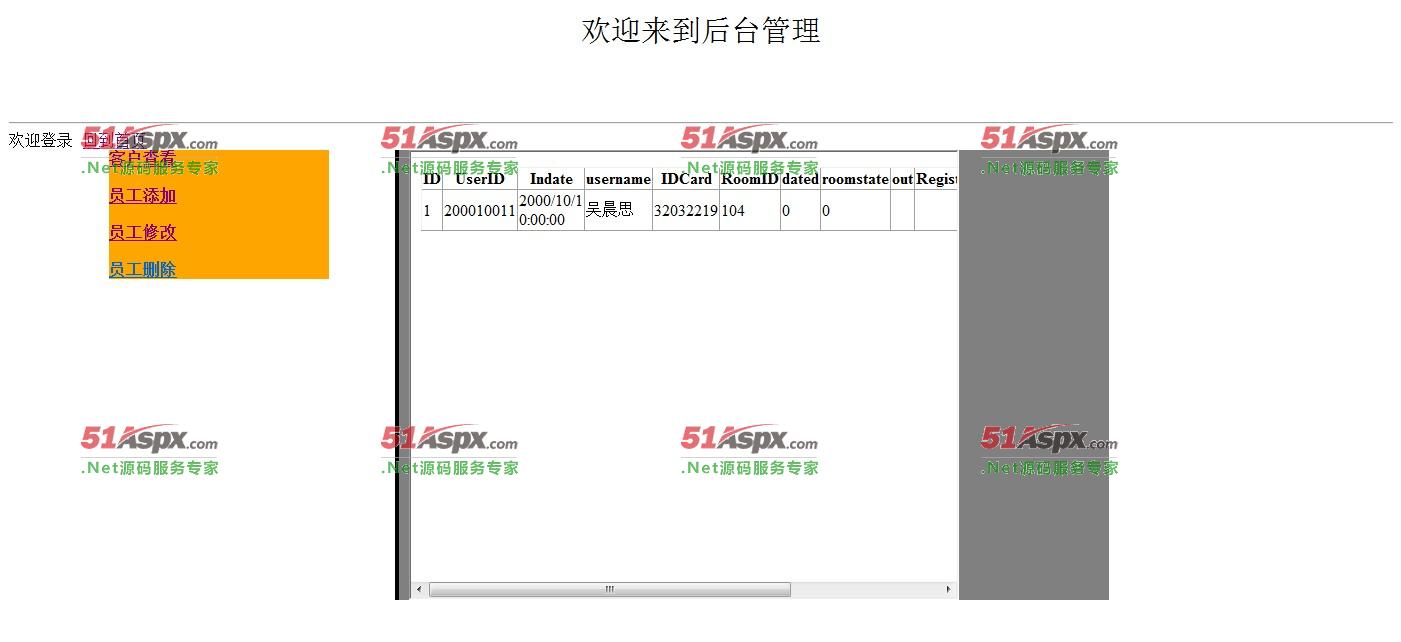Open the 回到首页 link
The height and width of the screenshot is (642, 1401).
pos(114,140)
